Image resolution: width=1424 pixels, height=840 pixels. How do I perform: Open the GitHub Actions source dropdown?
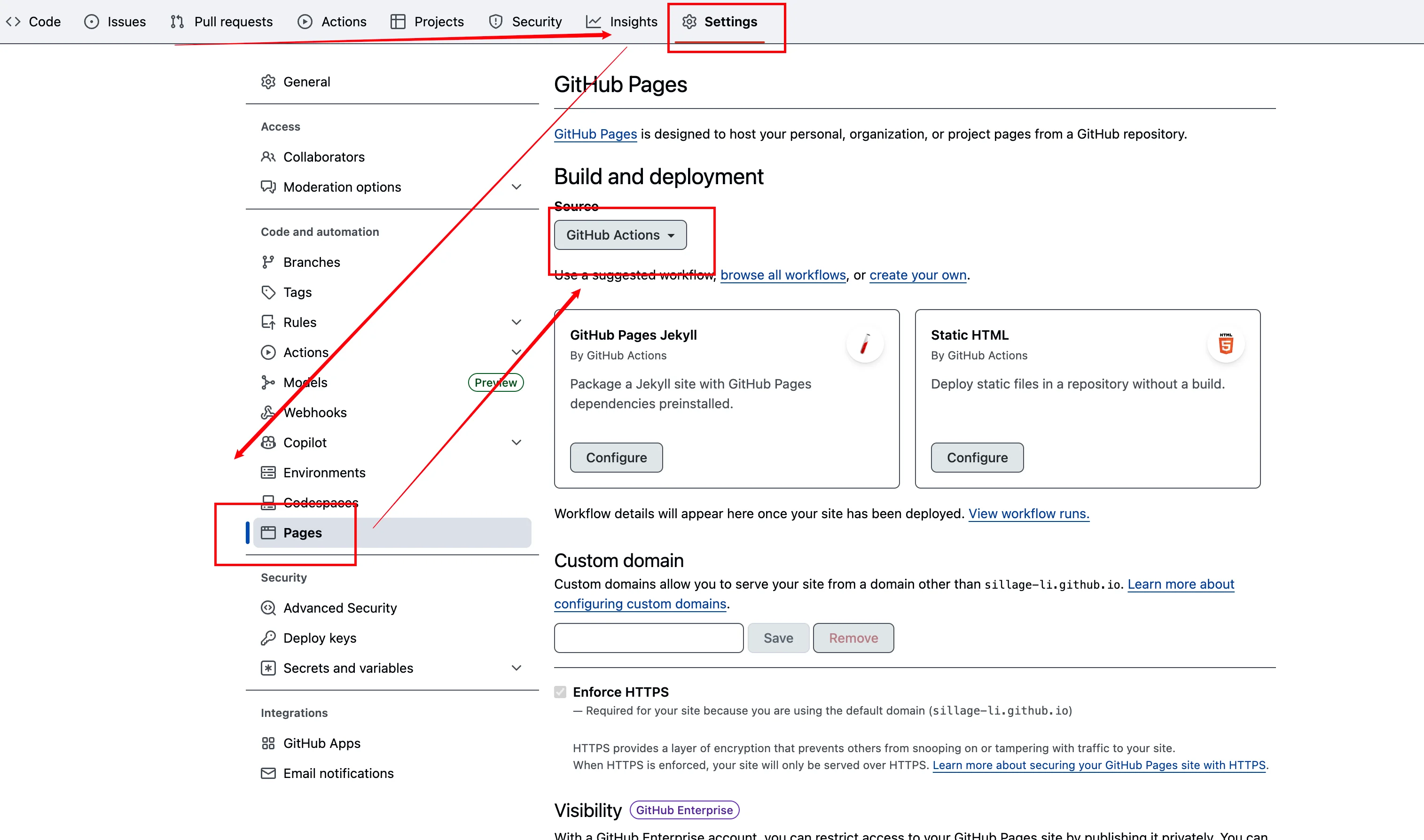[x=620, y=235]
